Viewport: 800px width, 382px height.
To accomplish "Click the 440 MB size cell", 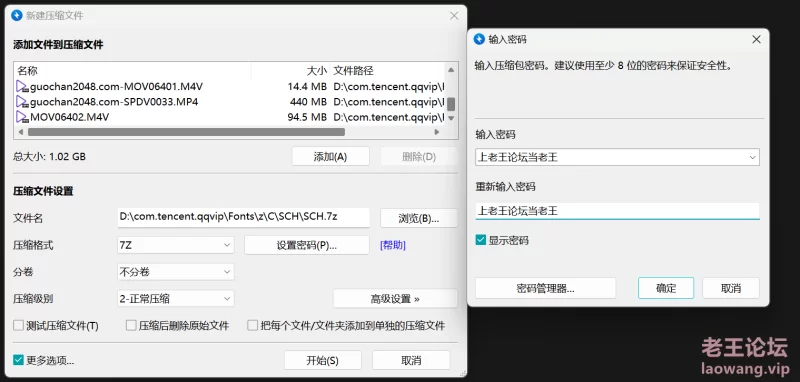I will coord(308,102).
